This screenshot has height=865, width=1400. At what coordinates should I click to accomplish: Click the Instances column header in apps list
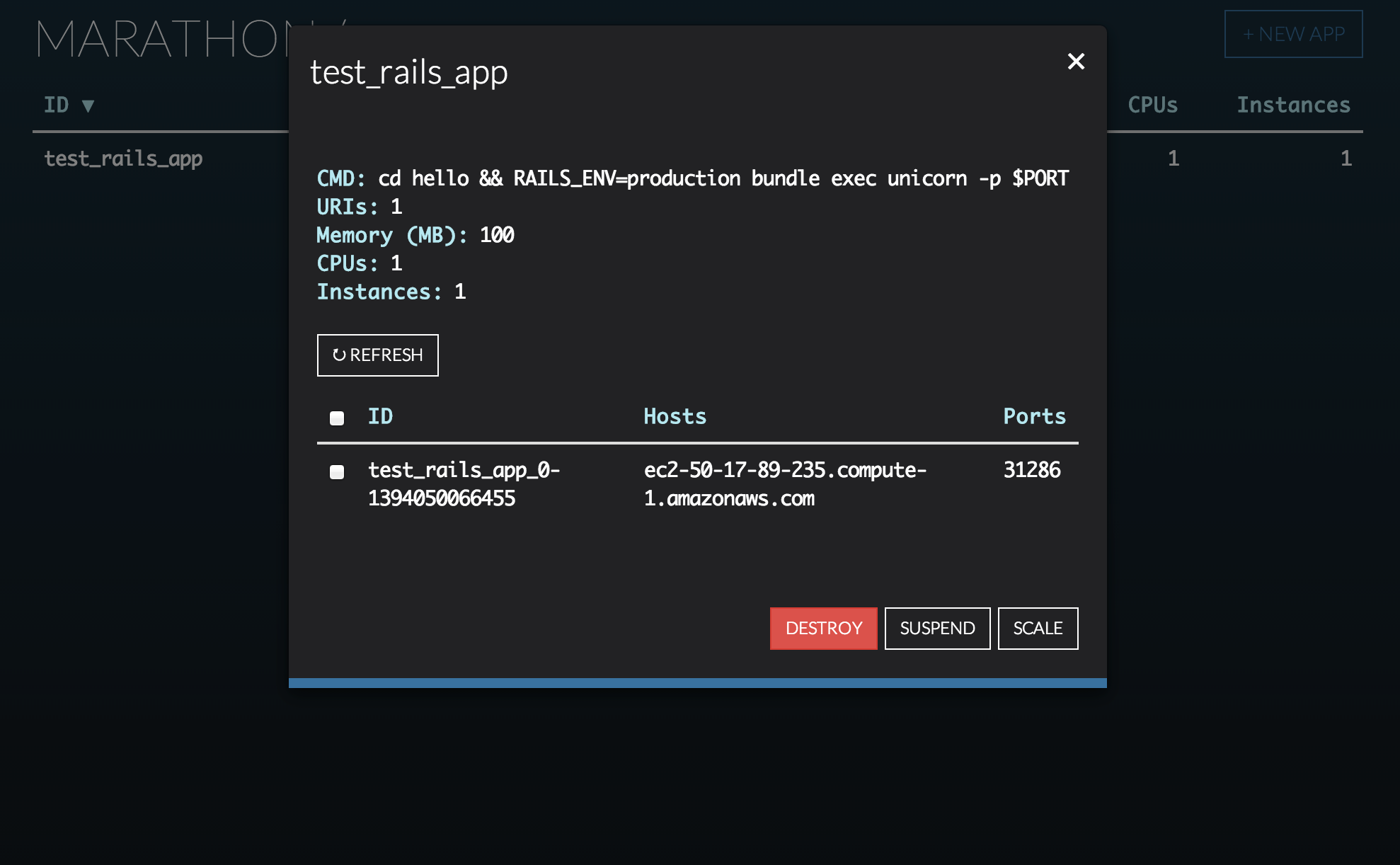click(x=1293, y=105)
